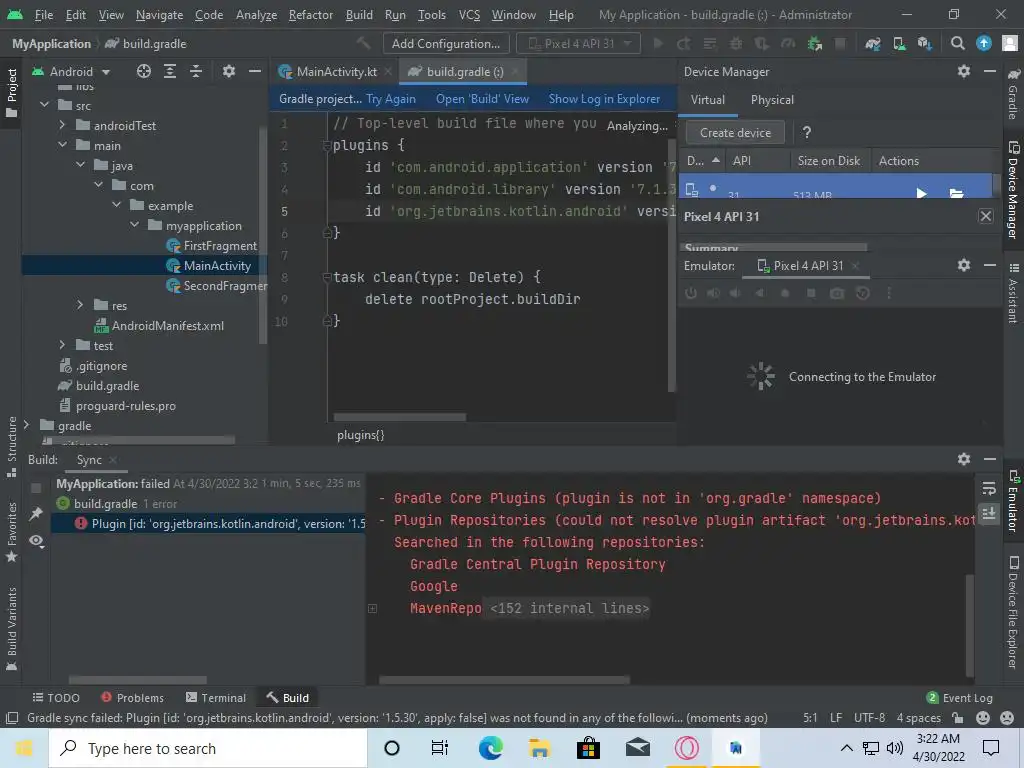Click the Add Configuration button
1024x768 pixels.
(445, 44)
